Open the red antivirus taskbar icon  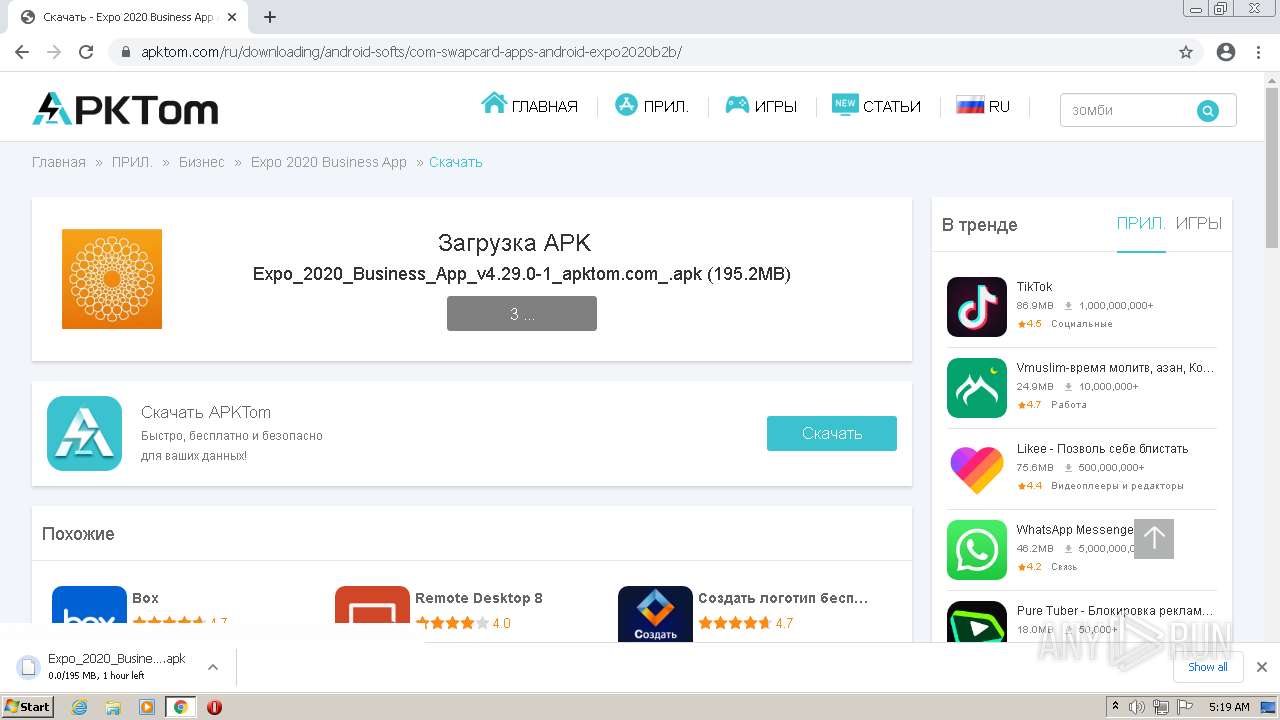pos(214,707)
